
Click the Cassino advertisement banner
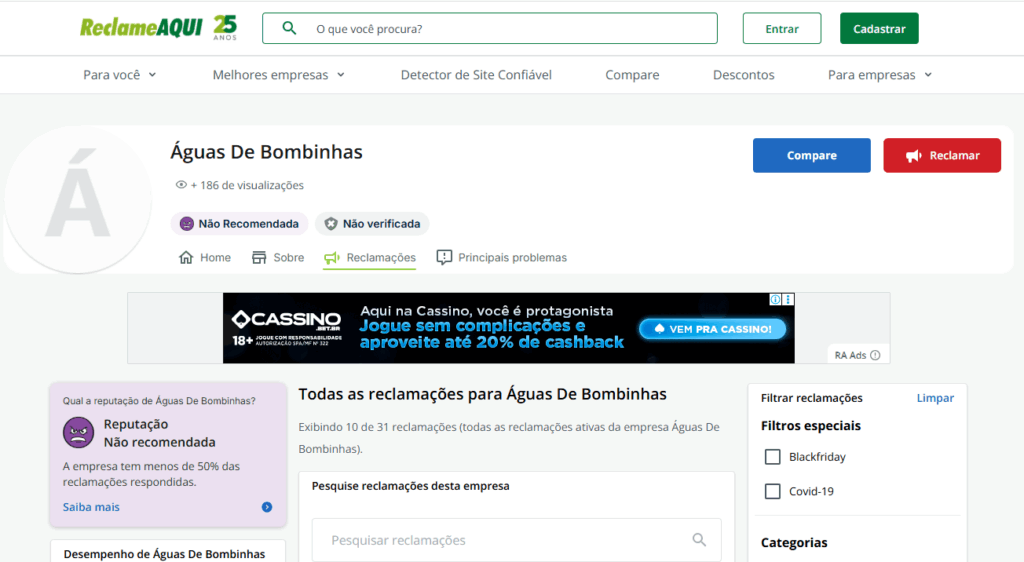point(509,328)
